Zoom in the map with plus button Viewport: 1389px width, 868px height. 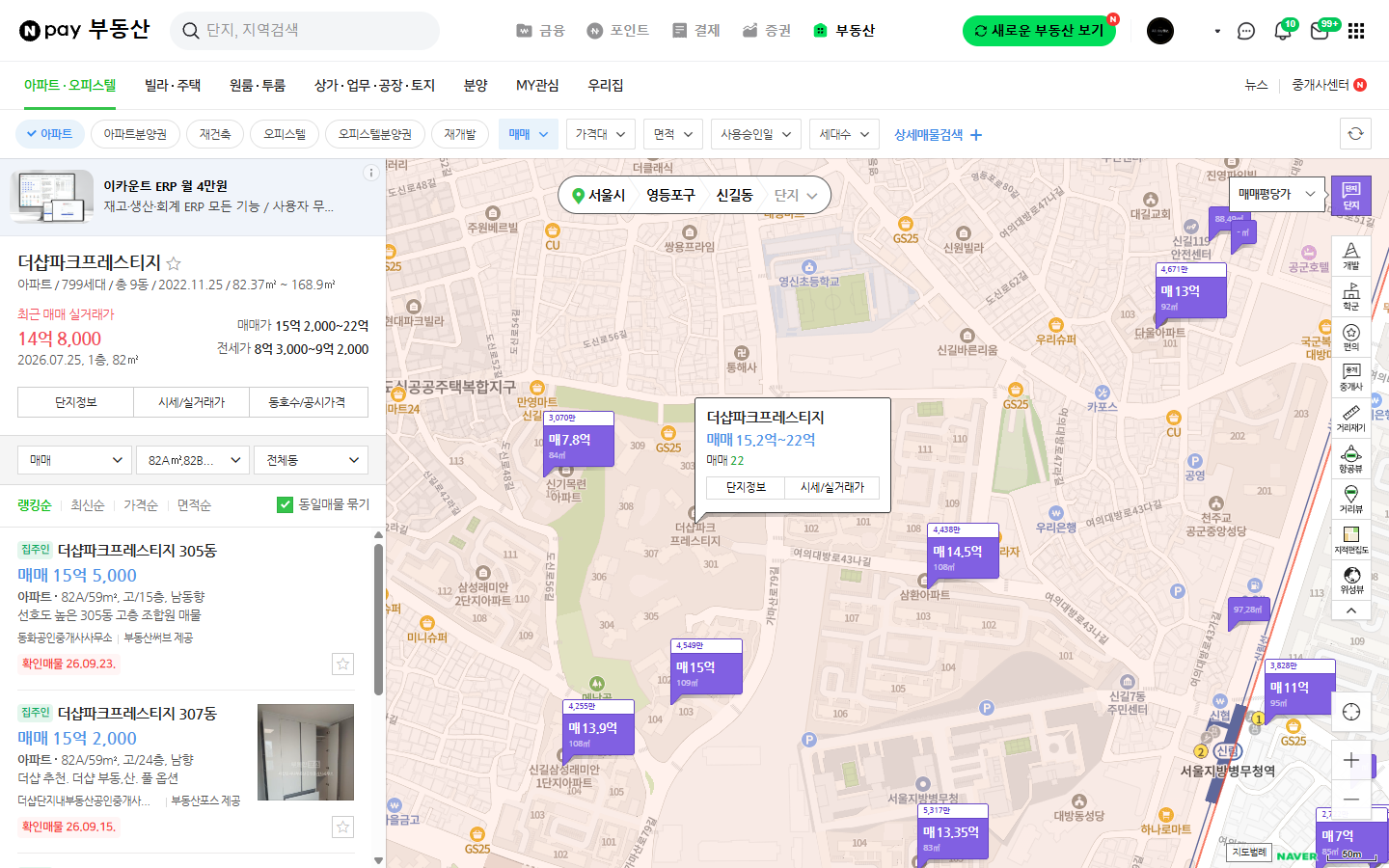pos(1350,760)
